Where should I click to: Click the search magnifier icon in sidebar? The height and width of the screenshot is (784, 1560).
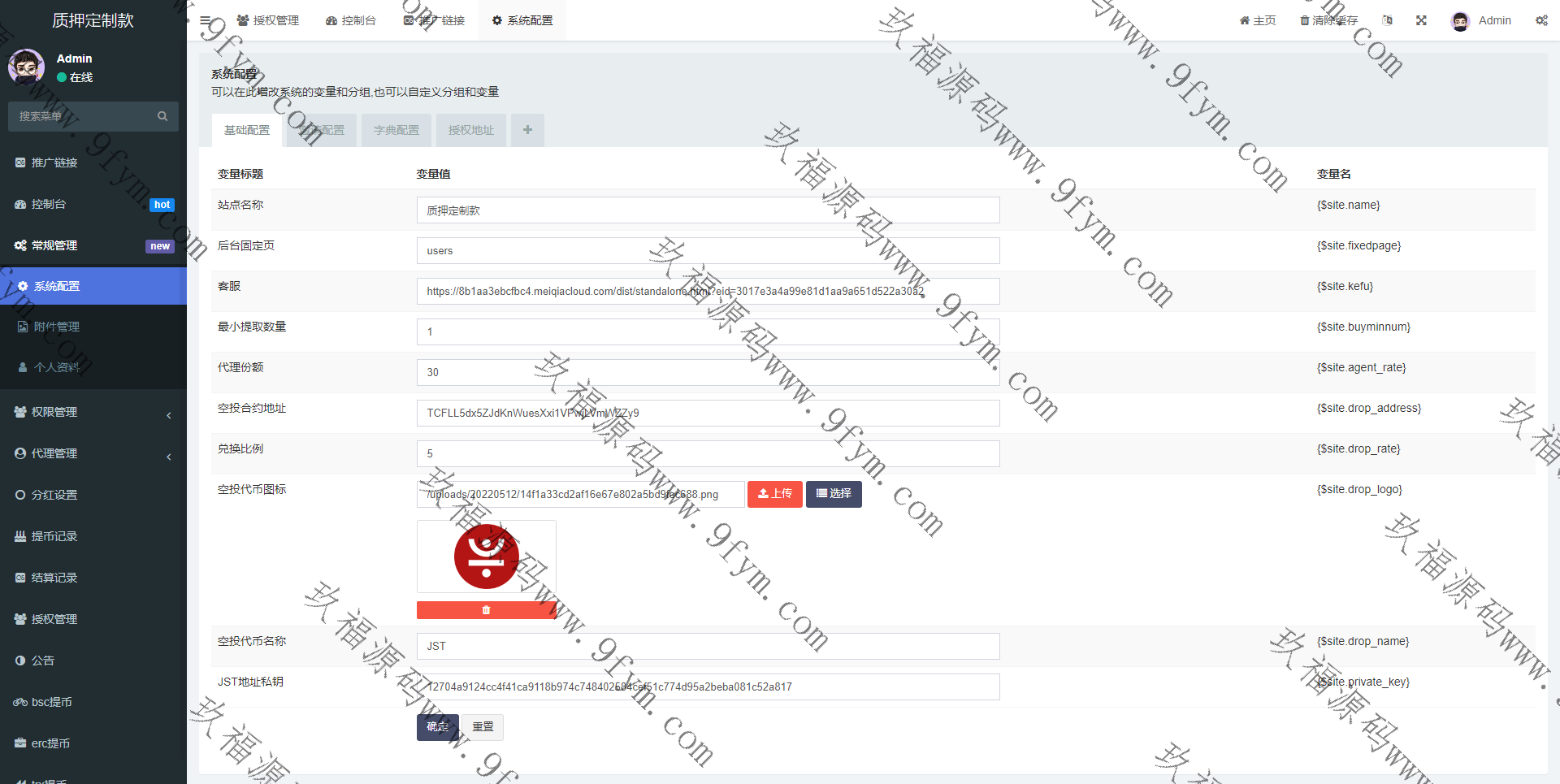[x=162, y=116]
